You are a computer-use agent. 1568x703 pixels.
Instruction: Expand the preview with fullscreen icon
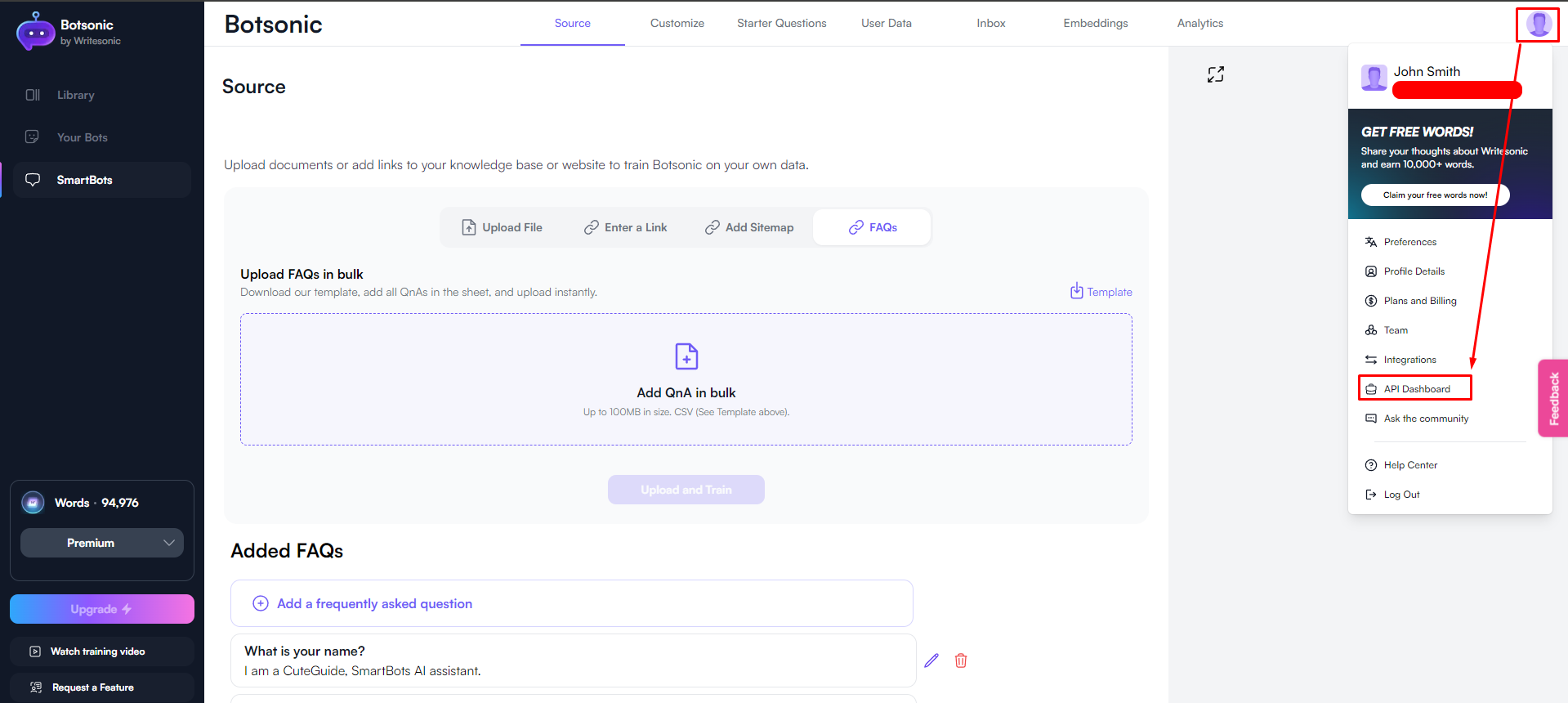[1216, 74]
